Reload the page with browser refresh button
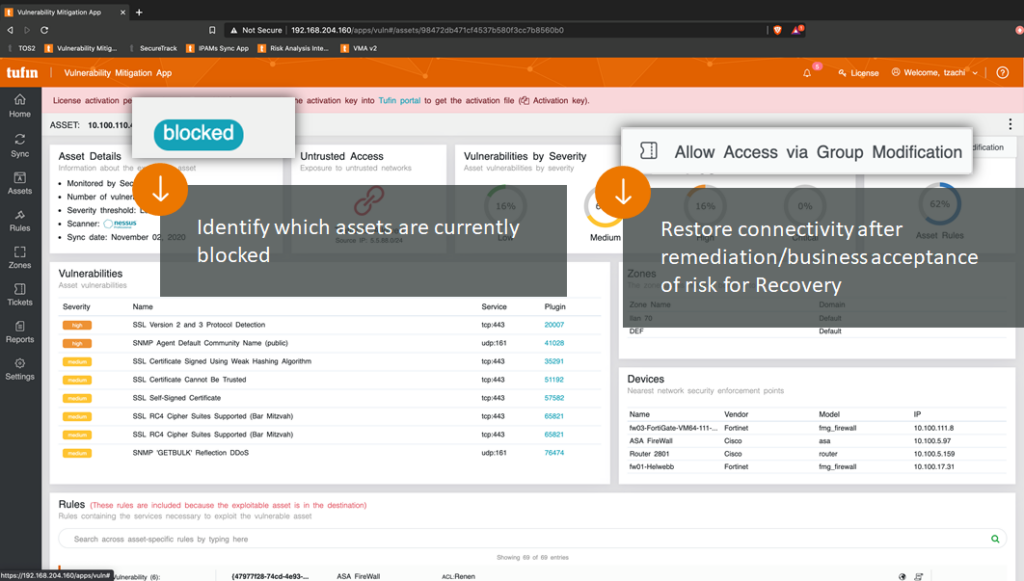Viewport: 1024px width, 581px height. [x=44, y=30]
